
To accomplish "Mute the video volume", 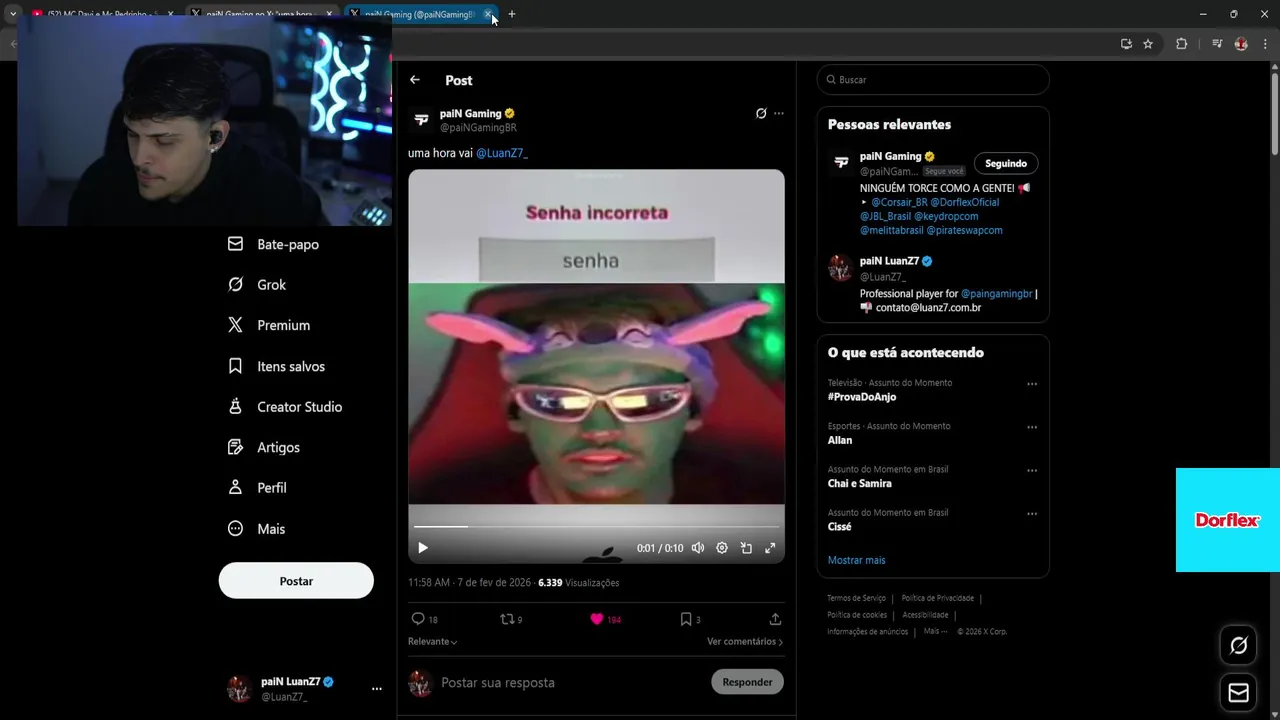I will (698, 548).
